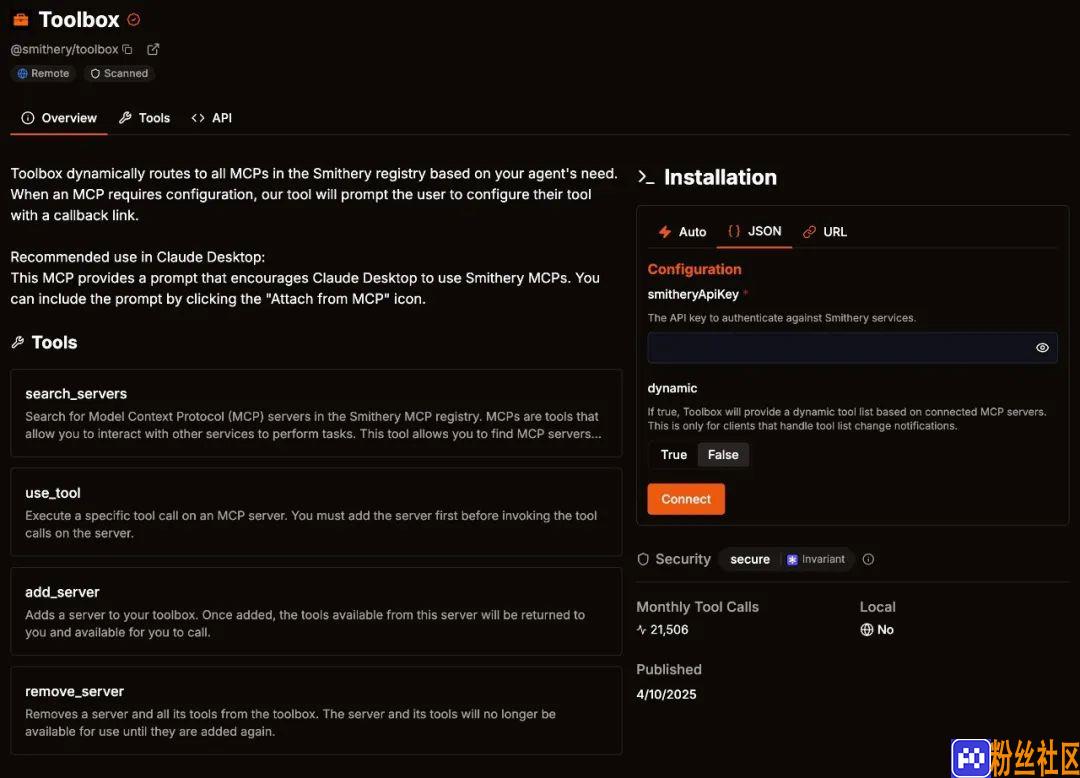Click the Monthly Tool Calls value 21,506
The height and width of the screenshot is (778, 1080).
click(669, 629)
